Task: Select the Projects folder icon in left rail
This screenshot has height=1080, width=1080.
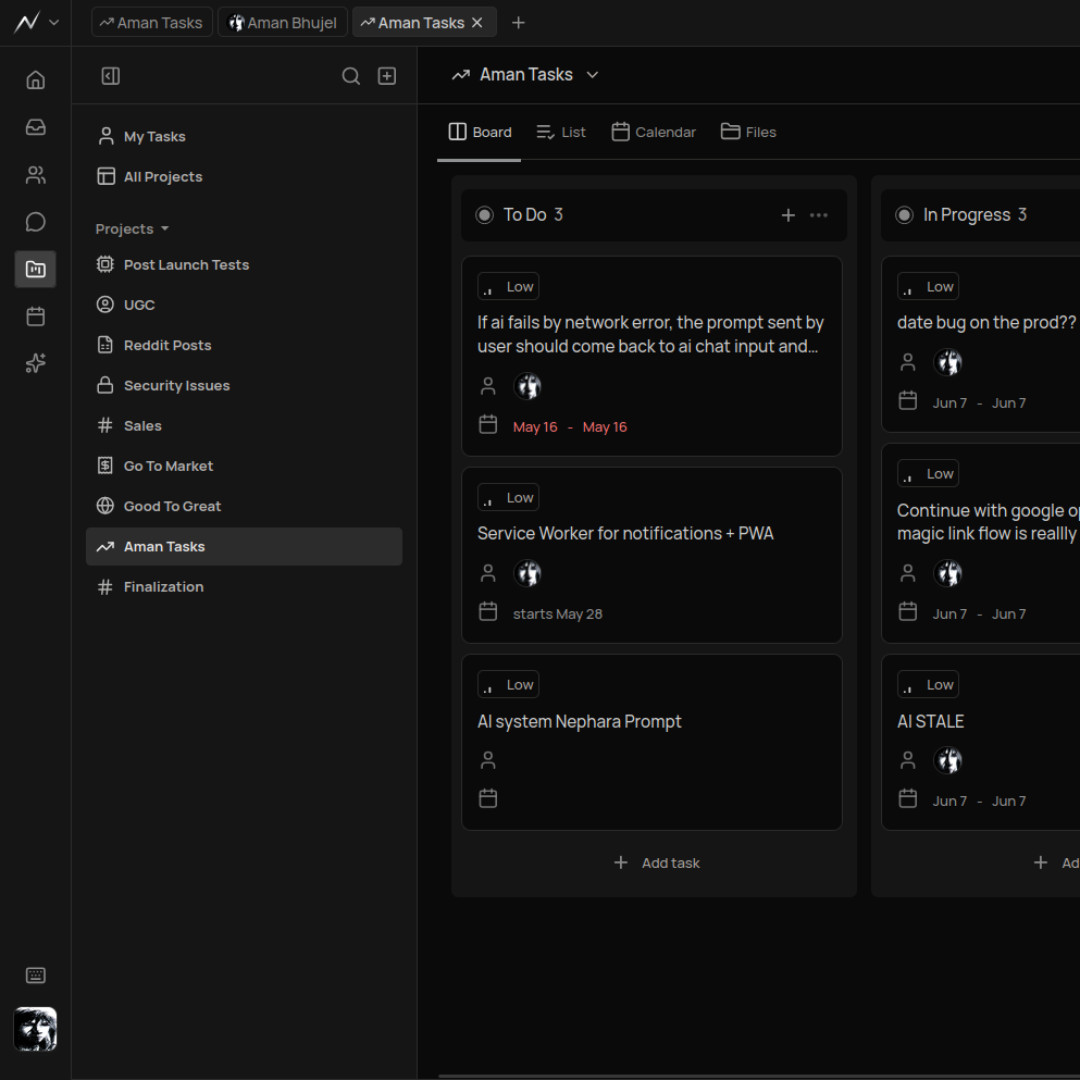Action: click(x=35, y=269)
